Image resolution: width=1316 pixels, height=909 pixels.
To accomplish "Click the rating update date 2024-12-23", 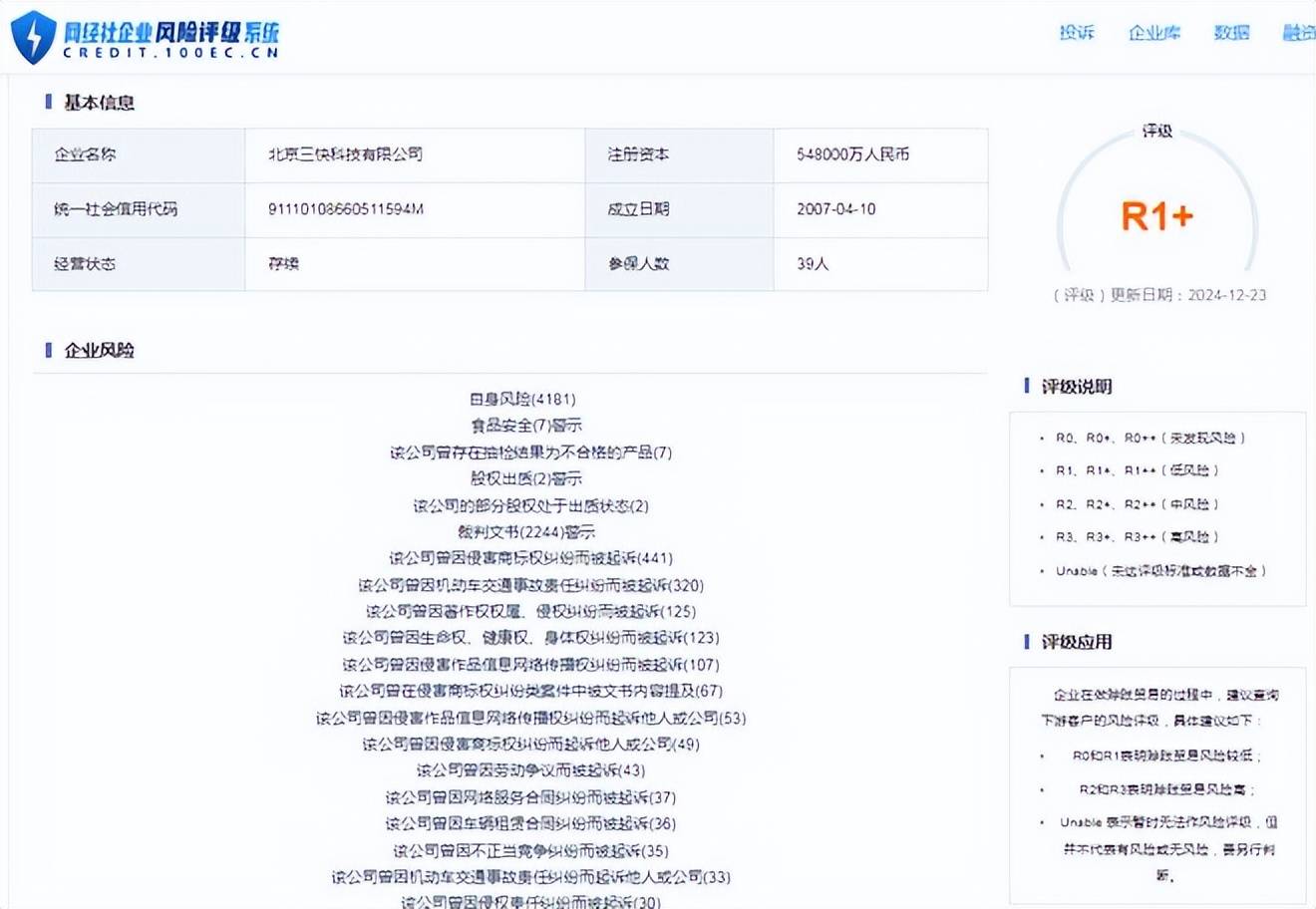I will [1227, 295].
